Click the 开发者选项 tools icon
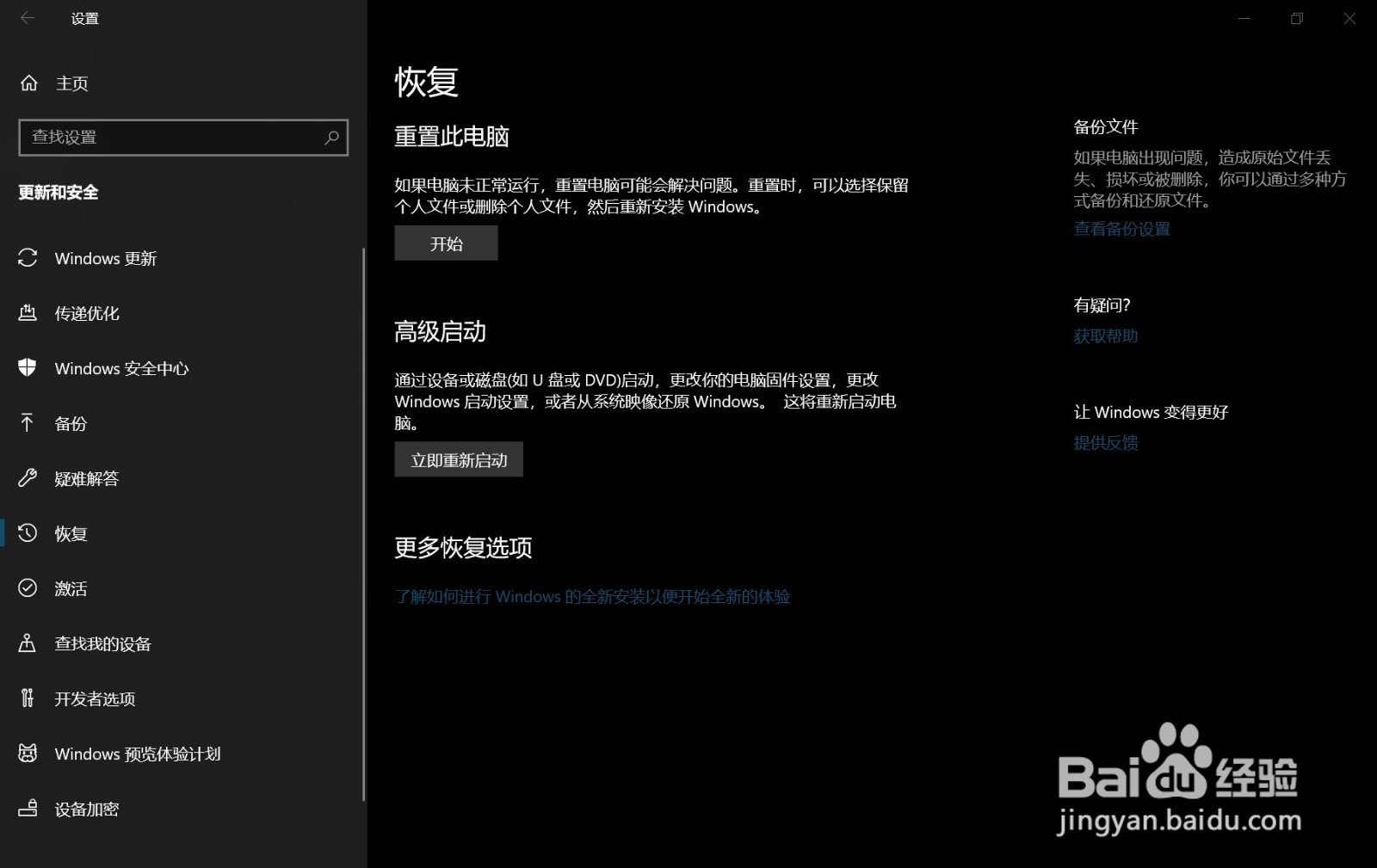1377x868 pixels. tap(28, 699)
